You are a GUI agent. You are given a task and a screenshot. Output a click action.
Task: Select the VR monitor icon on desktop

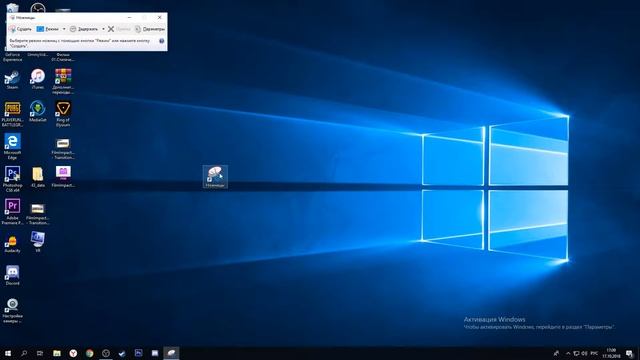pos(38,242)
